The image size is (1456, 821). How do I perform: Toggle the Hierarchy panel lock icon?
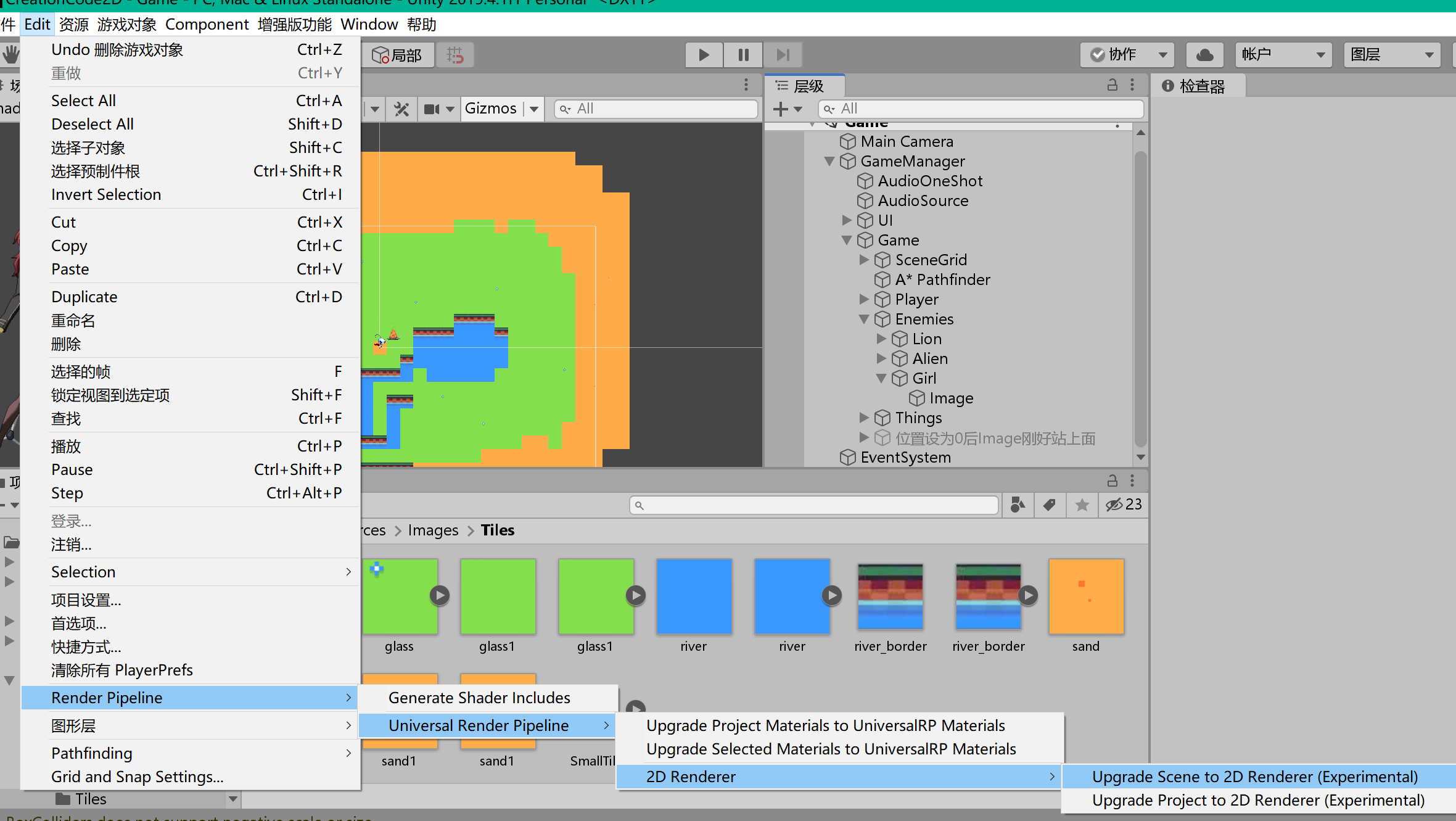(x=1112, y=85)
